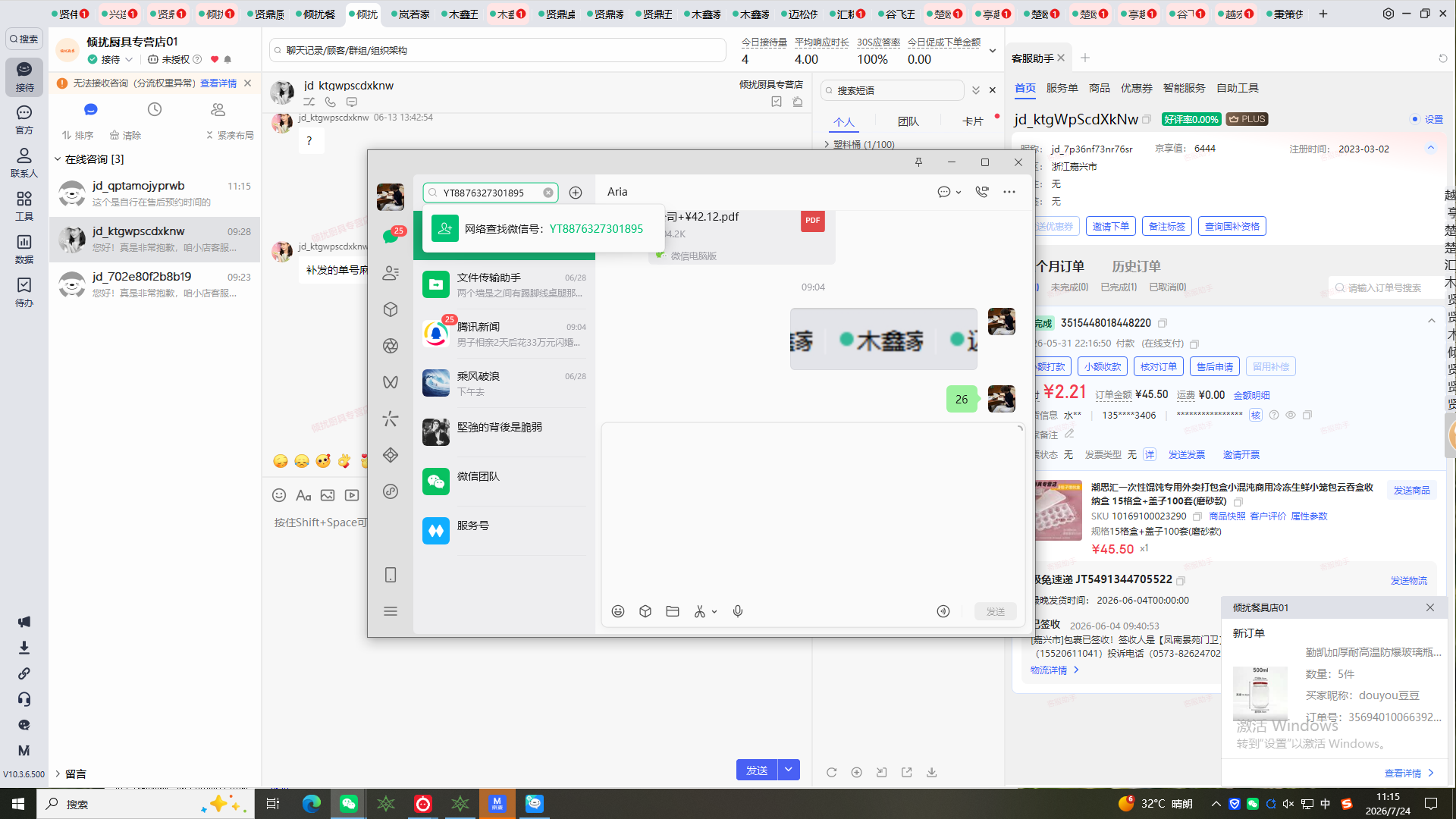Open the 工具 tools section in sidebar
This screenshot has width=1456, height=819.
24,206
